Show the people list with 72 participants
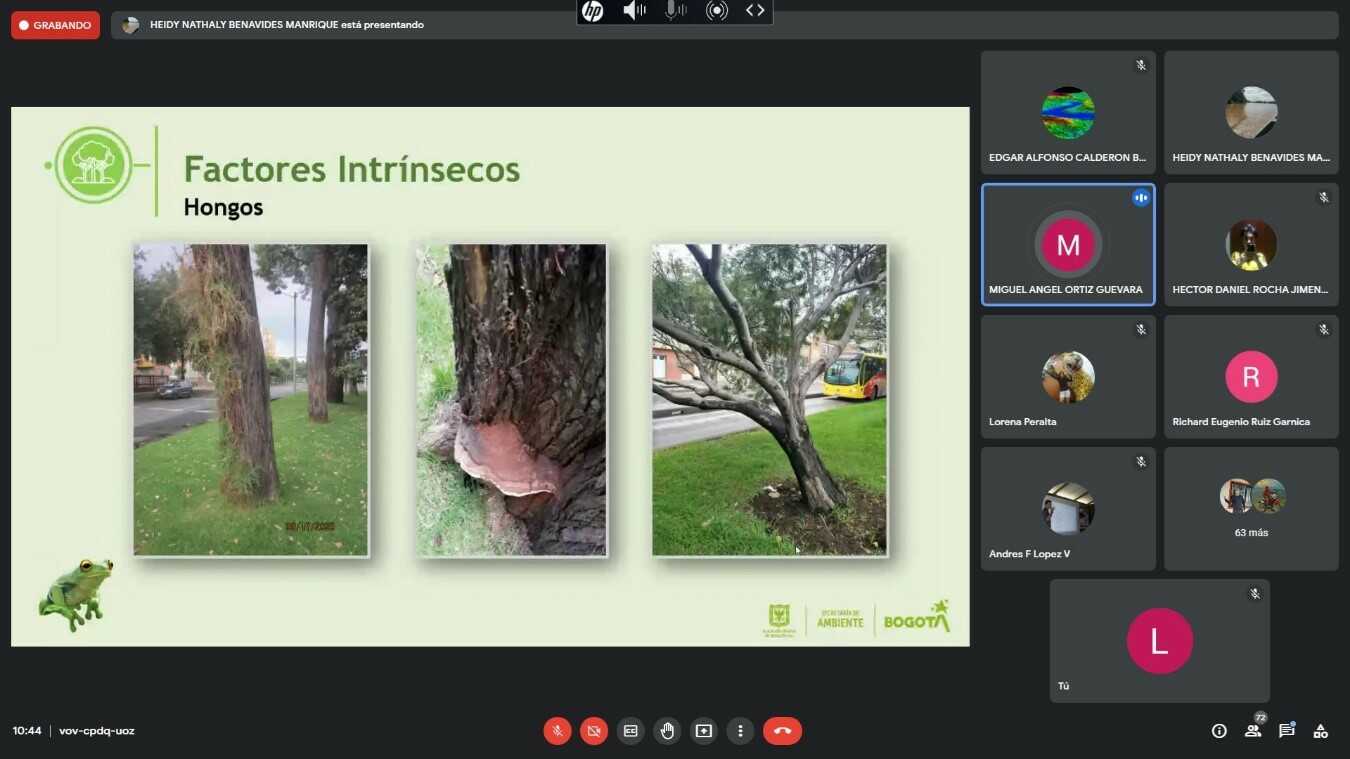The height and width of the screenshot is (759, 1350). click(x=1253, y=731)
